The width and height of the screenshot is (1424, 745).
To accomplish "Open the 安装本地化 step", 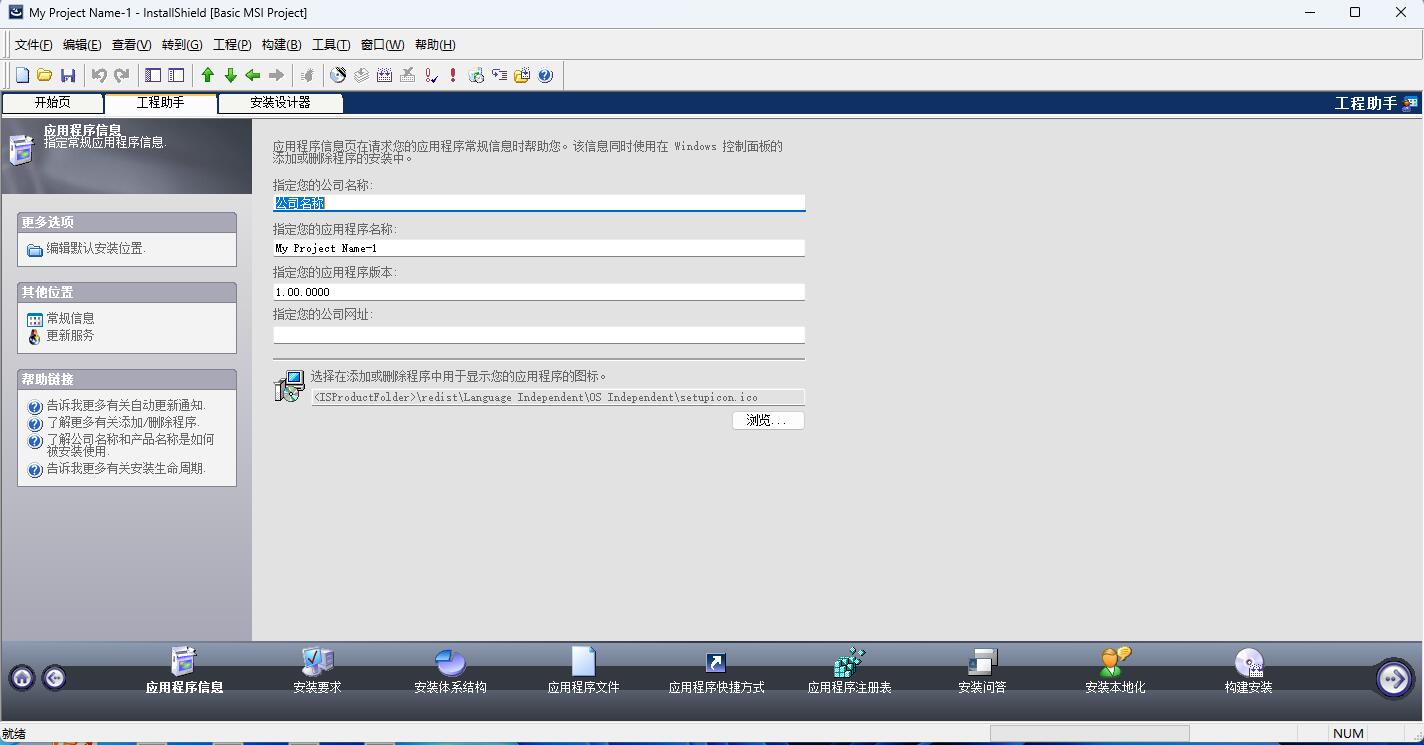I will pyautogui.click(x=1115, y=670).
